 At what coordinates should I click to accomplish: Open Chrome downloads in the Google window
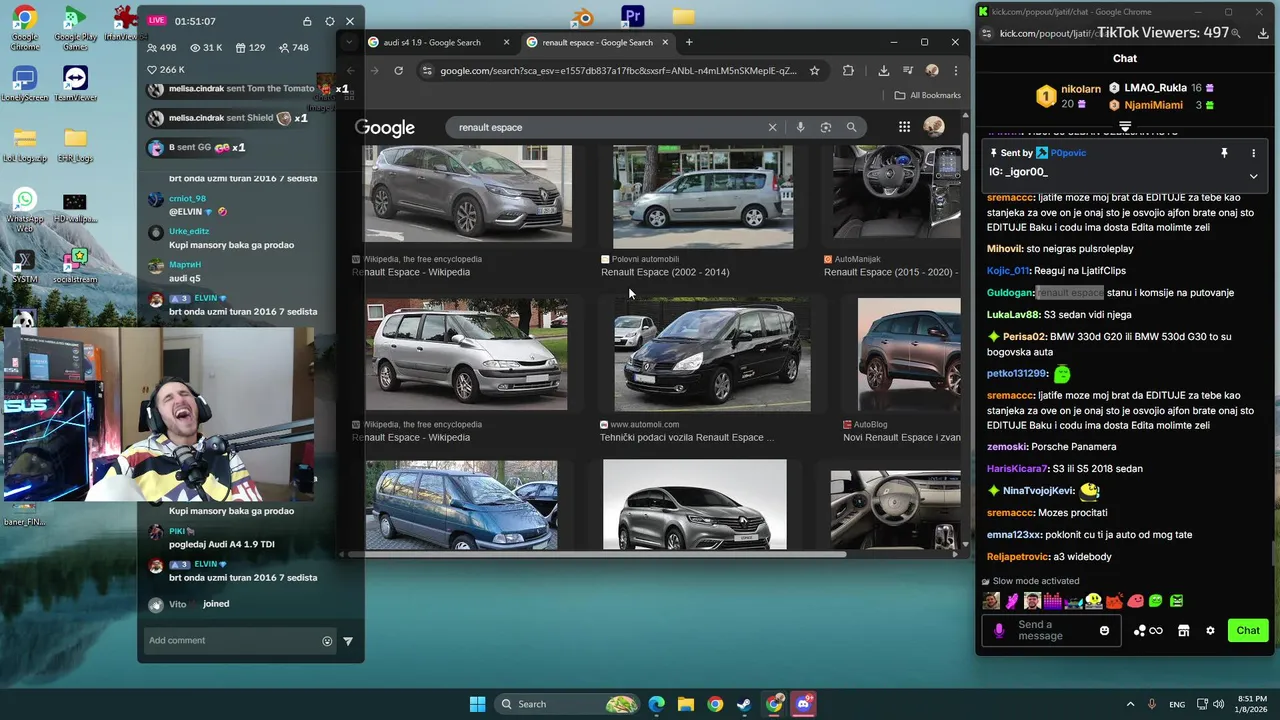[x=884, y=71]
